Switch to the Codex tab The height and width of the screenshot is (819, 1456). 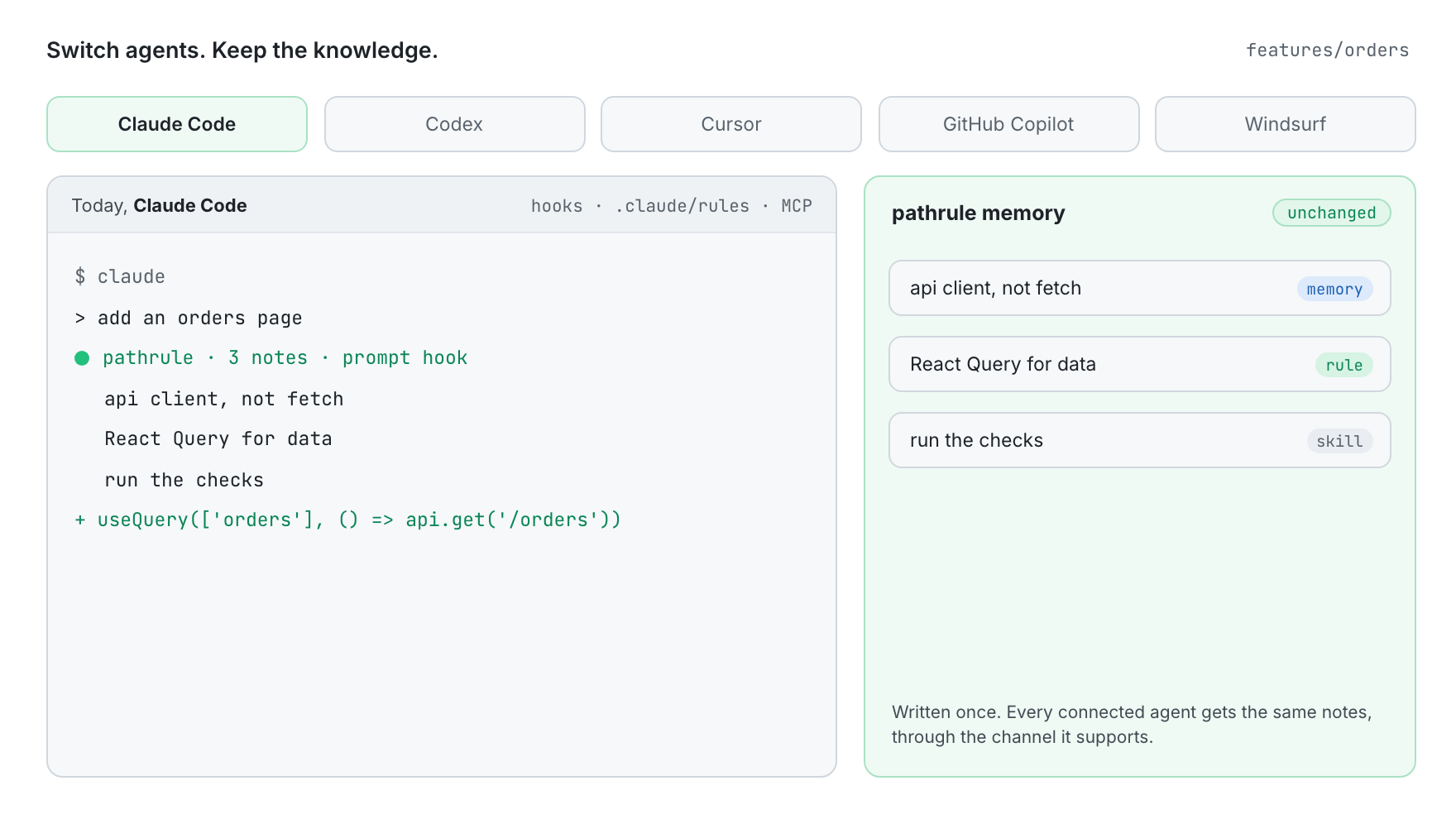(x=454, y=124)
